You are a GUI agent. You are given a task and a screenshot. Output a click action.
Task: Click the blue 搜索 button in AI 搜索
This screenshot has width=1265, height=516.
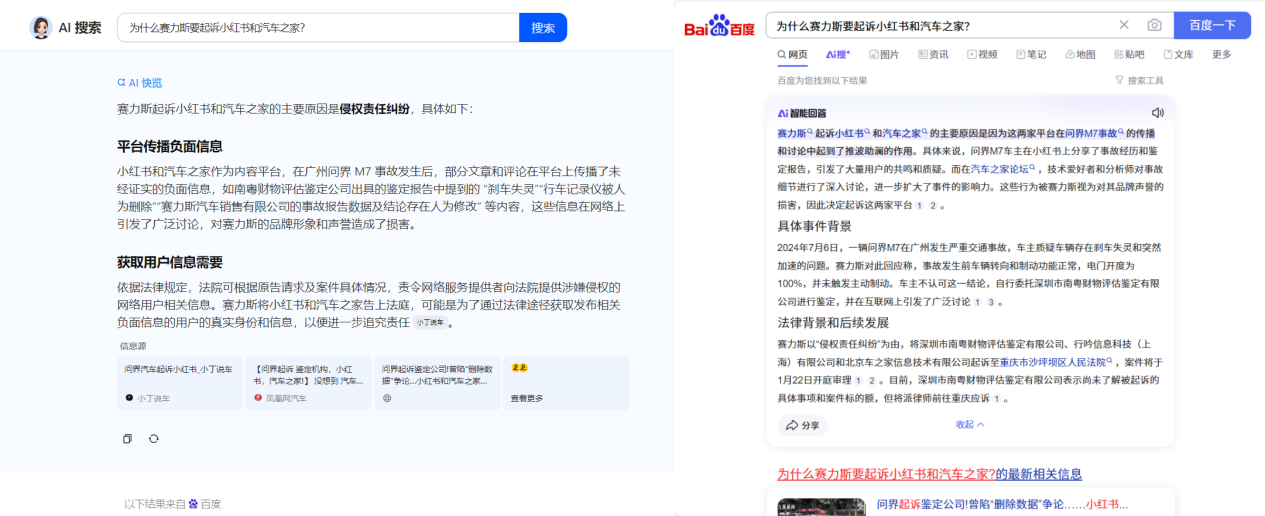(x=543, y=28)
